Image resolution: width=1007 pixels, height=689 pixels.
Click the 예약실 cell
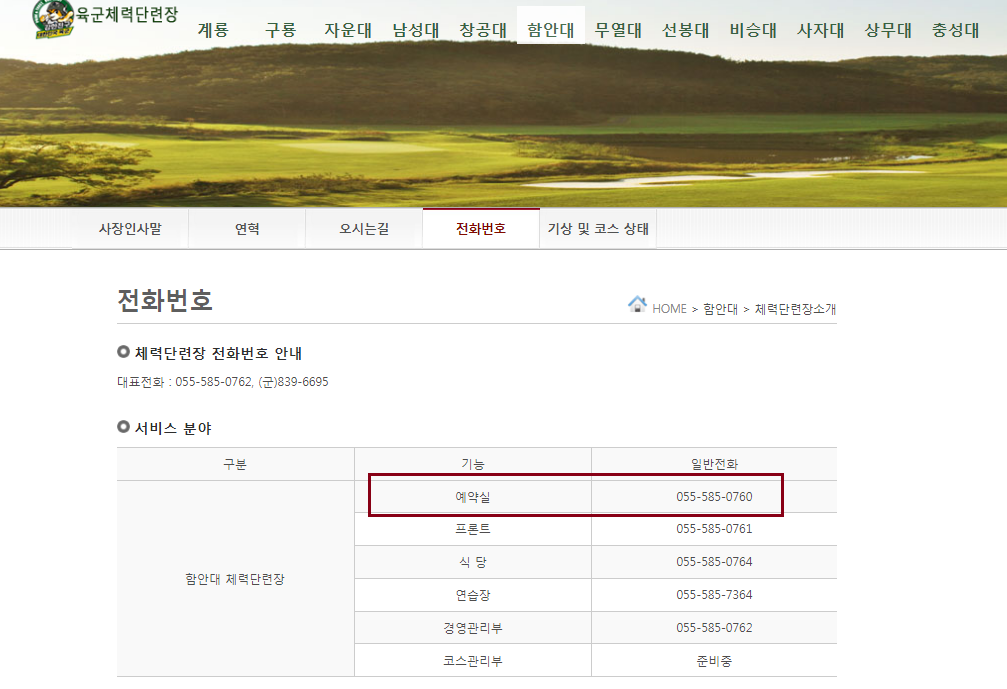click(x=473, y=497)
